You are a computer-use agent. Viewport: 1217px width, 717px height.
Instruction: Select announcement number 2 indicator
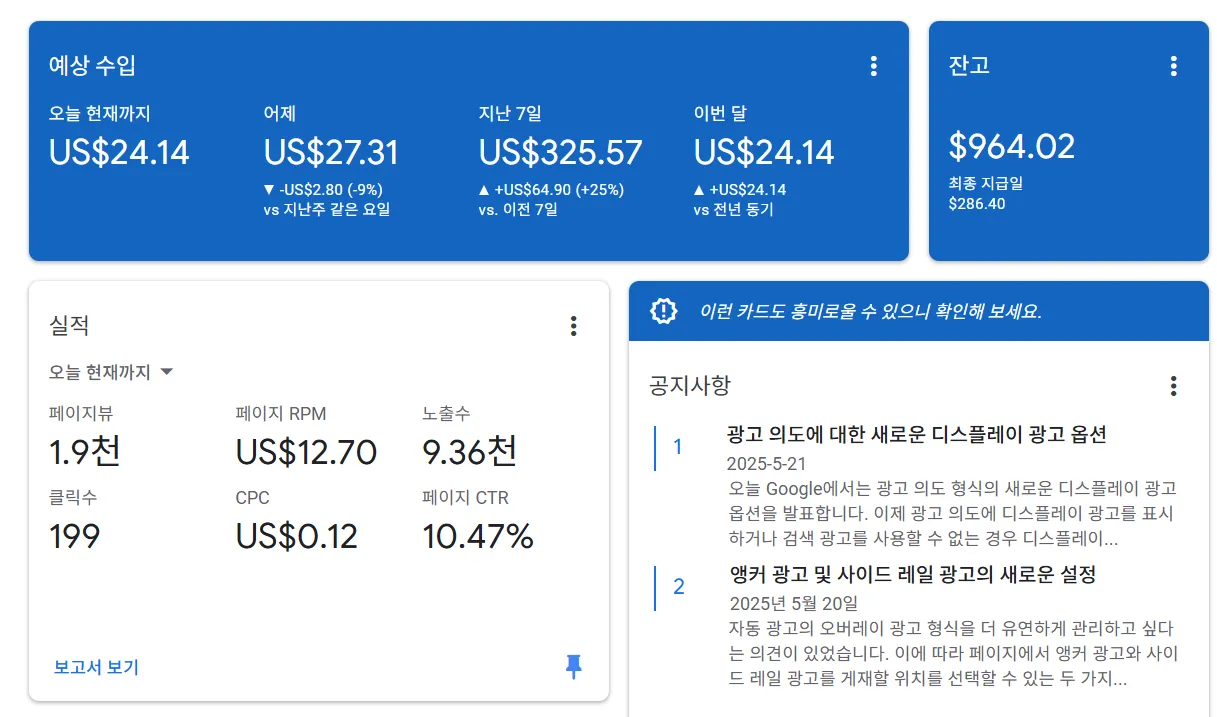tap(678, 587)
